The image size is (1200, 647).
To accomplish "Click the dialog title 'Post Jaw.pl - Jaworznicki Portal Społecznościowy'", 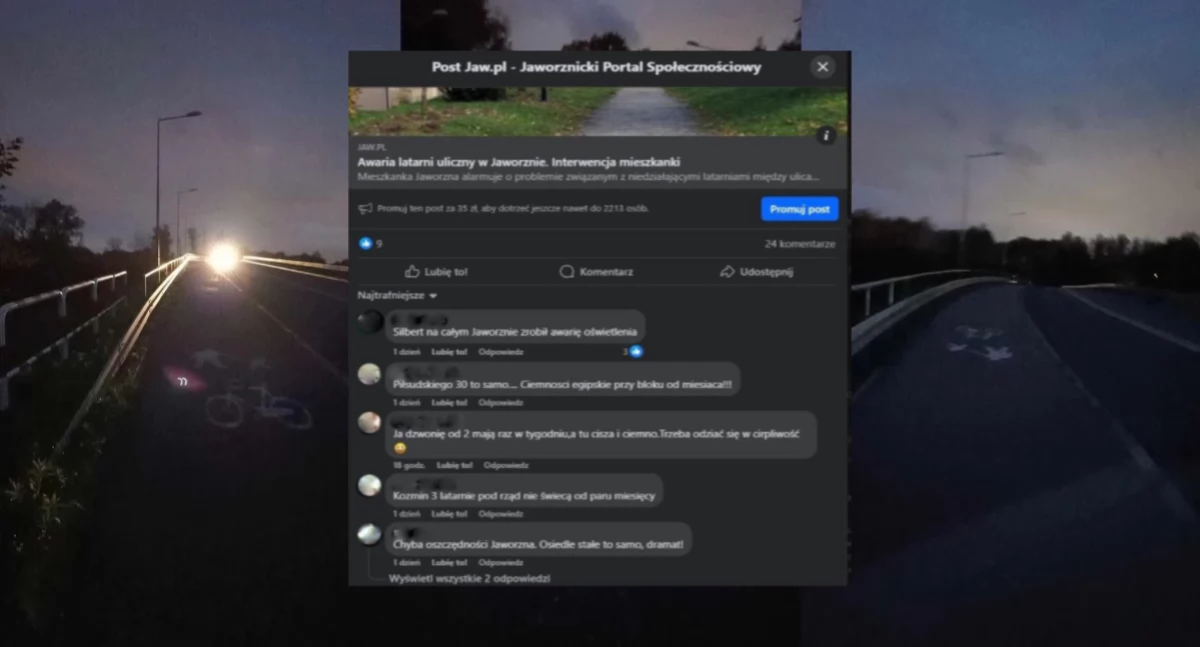I will click(x=597, y=67).
